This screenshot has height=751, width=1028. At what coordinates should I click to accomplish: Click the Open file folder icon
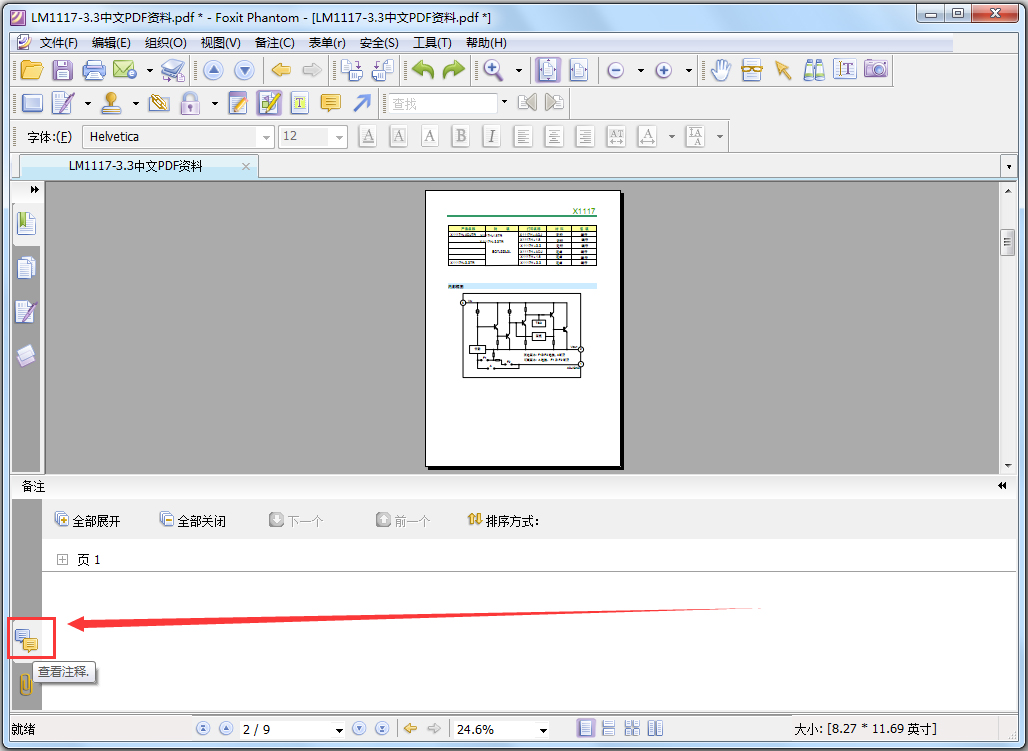[x=31, y=70]
